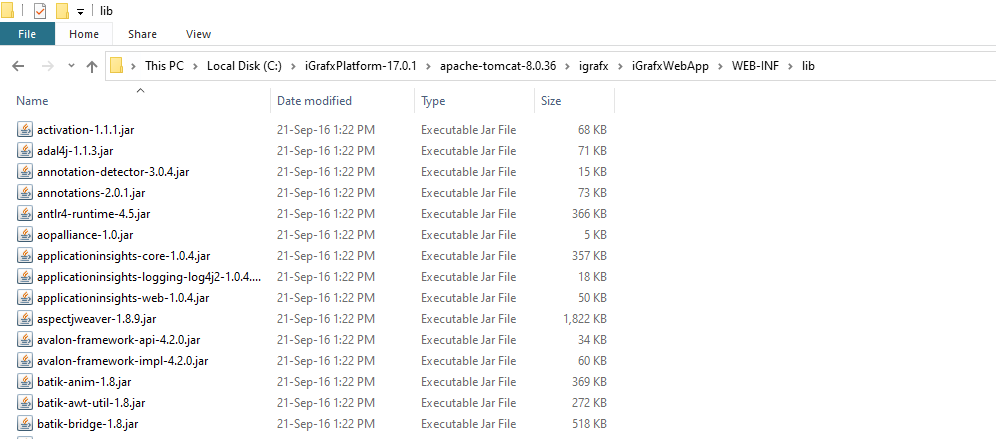Open the Share ribbon tab
Viewport: 996px width, 439px height.
(x=140, y=34)
